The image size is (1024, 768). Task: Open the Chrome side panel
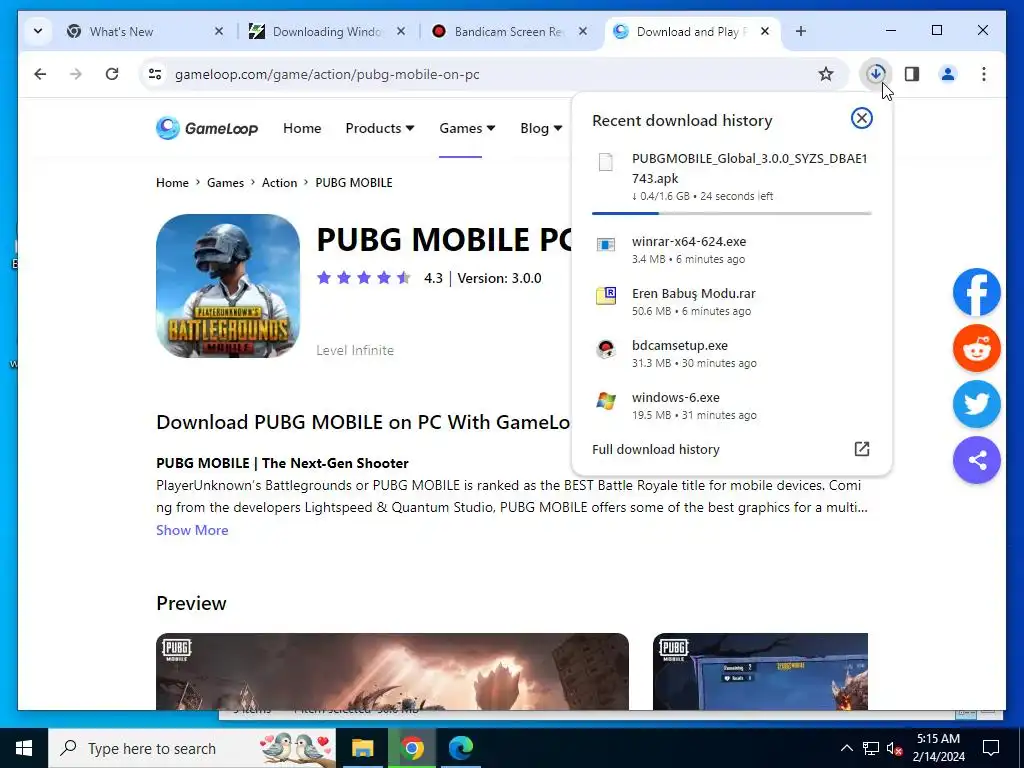[912, 74]
